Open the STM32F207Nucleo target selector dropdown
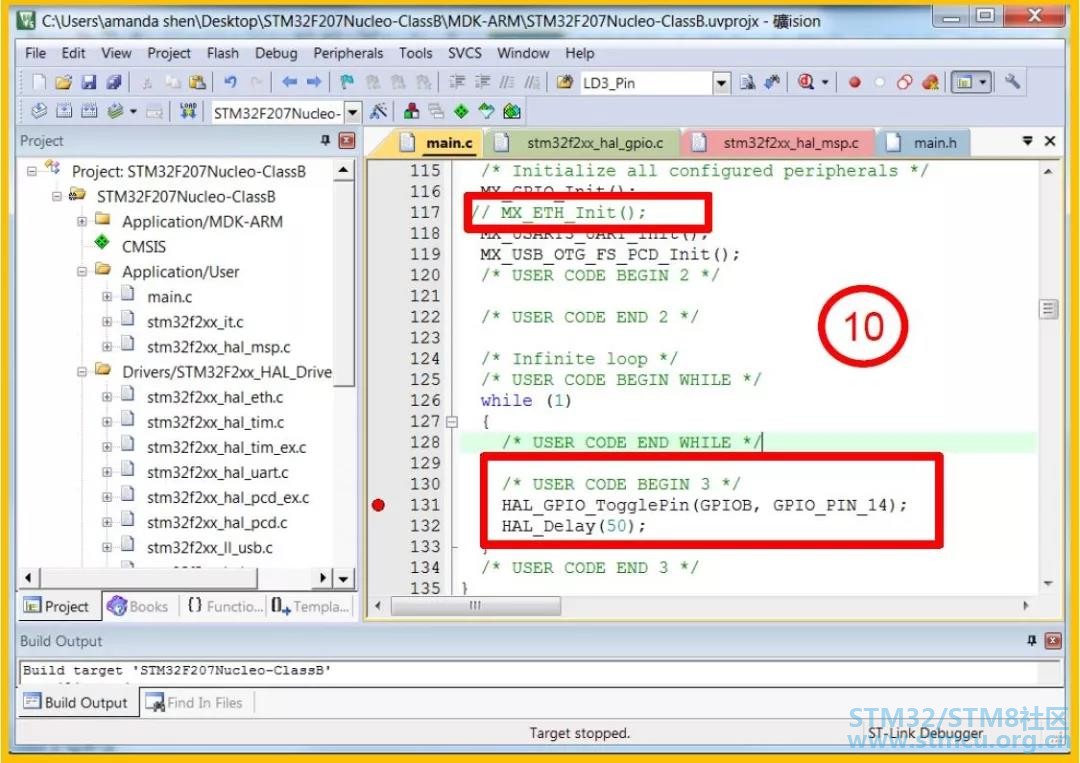 coord(353,112)
